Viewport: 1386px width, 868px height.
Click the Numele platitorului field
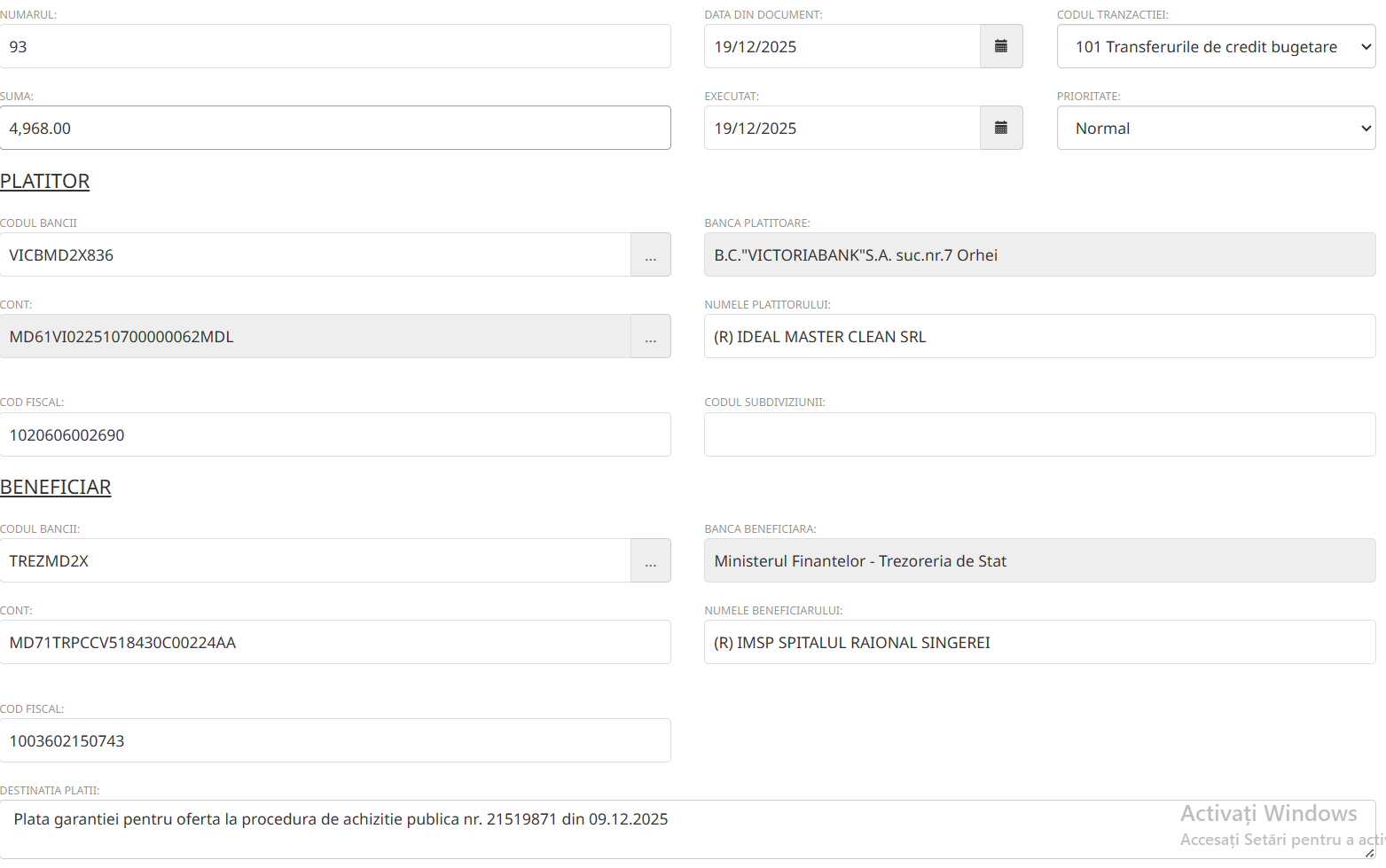(x=1039, y=337)
